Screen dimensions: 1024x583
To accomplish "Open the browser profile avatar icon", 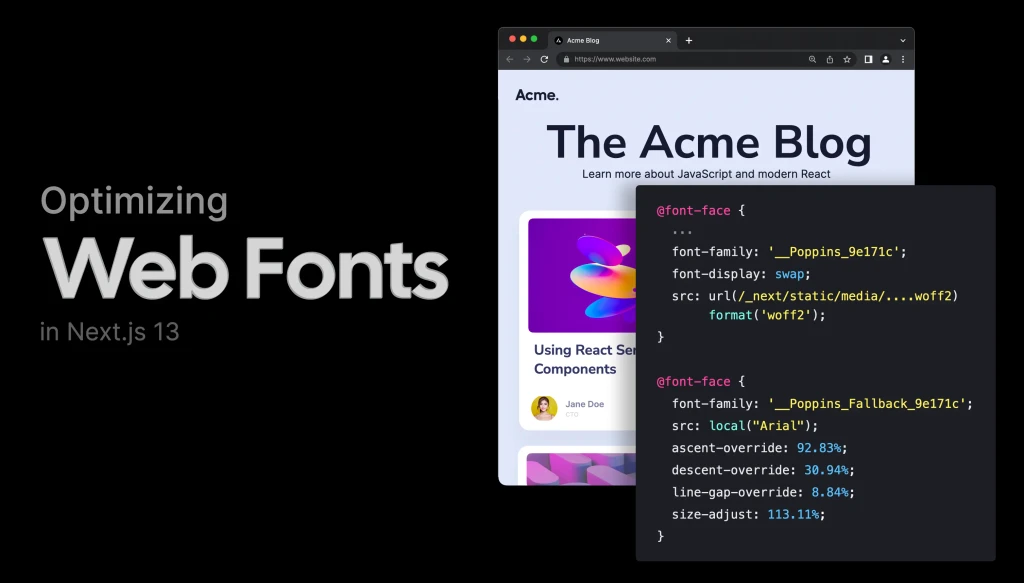I will click(x=886, y=59).
